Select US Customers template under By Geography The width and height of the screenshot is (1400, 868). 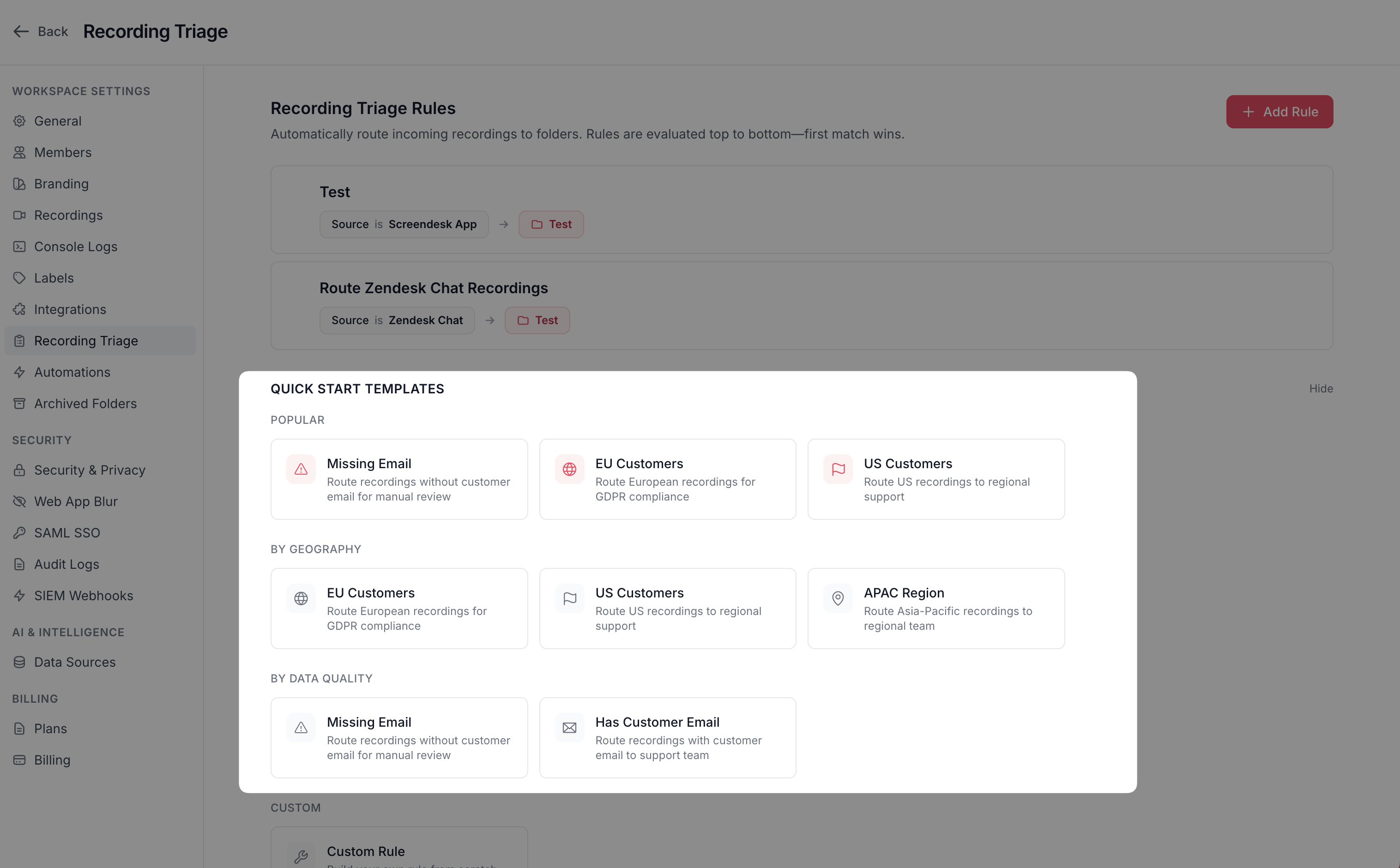tap(667, 609)
